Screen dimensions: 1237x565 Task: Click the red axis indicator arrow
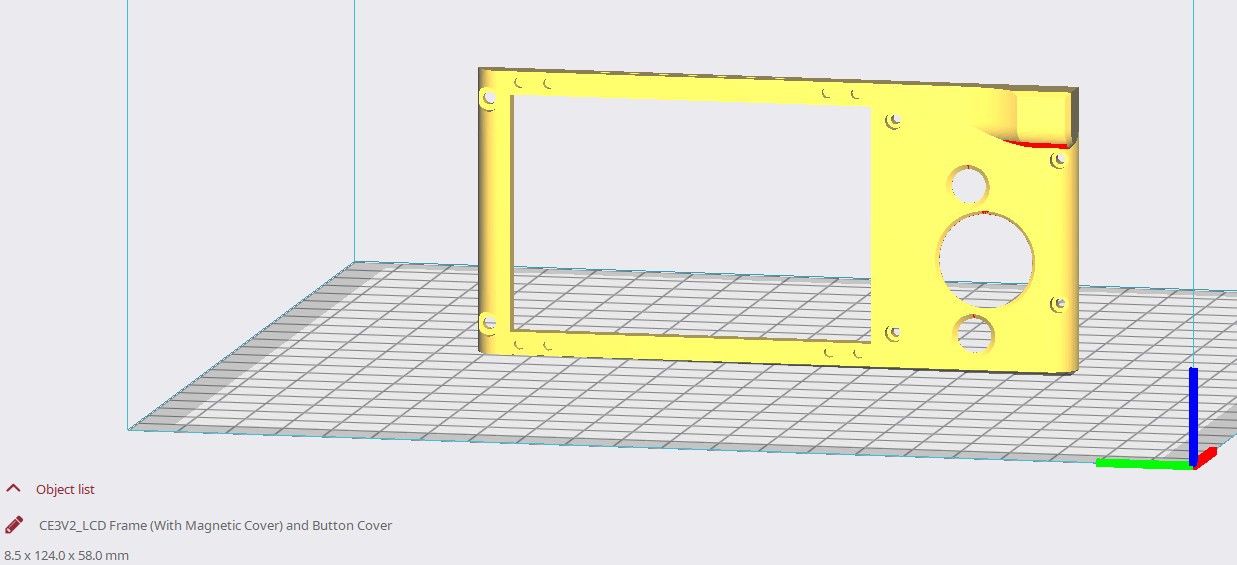[1206, 457]
